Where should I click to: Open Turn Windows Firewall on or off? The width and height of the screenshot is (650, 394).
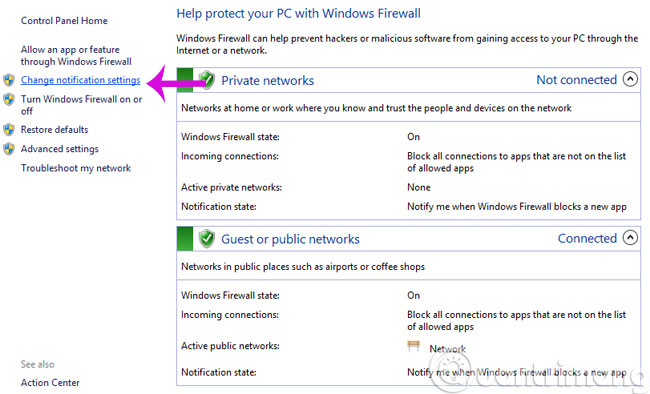[81, 105]
